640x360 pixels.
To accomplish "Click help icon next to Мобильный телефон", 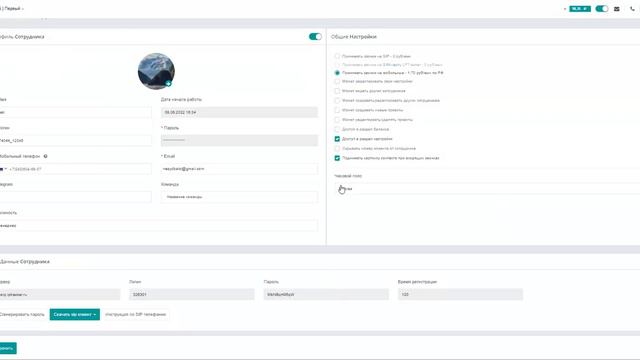I will coord(45,156).
